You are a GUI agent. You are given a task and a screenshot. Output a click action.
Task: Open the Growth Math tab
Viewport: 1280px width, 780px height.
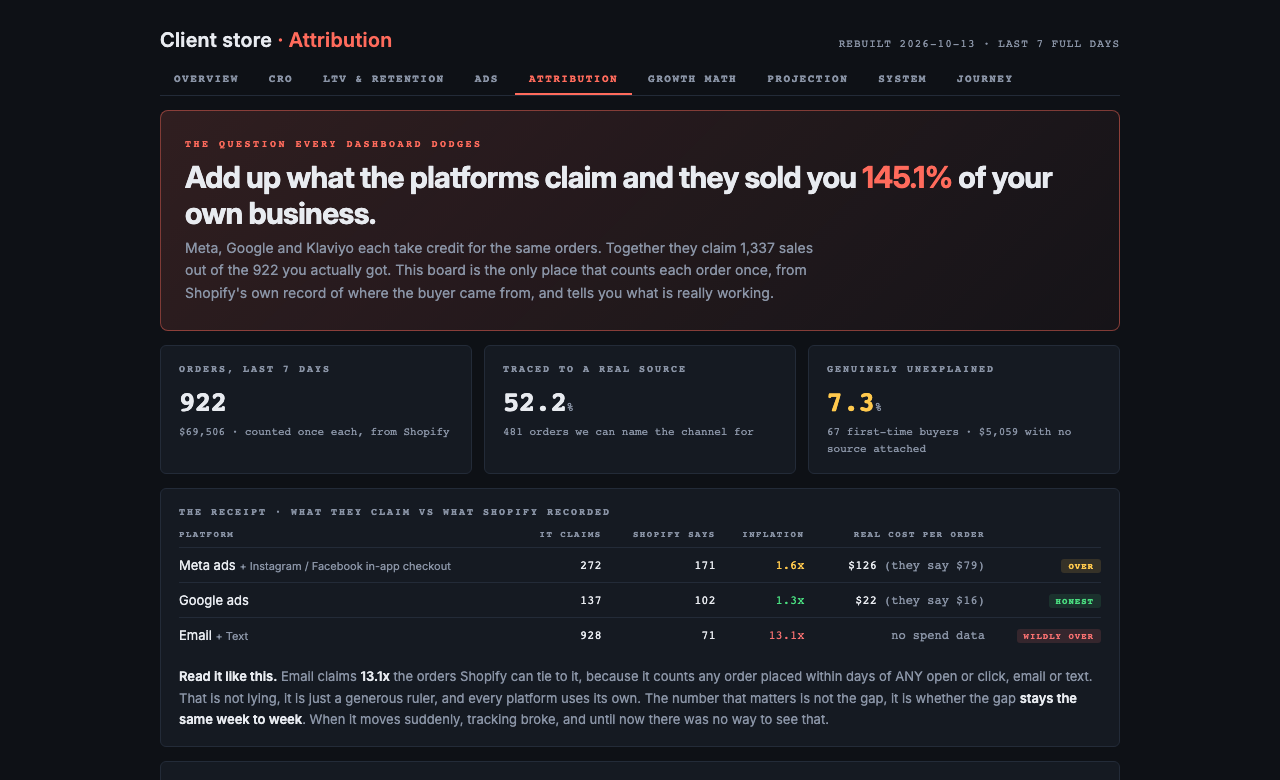(692, 79)
